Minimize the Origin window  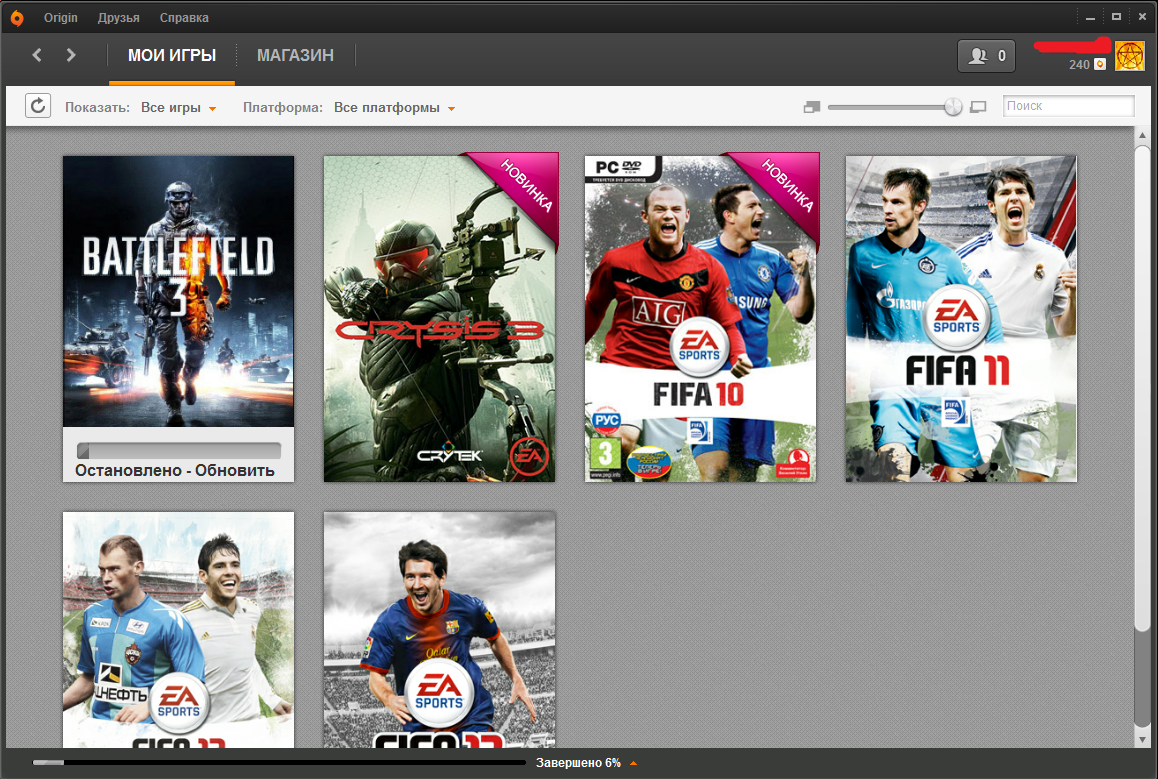pyautogui.click(x=1090, y=17)
